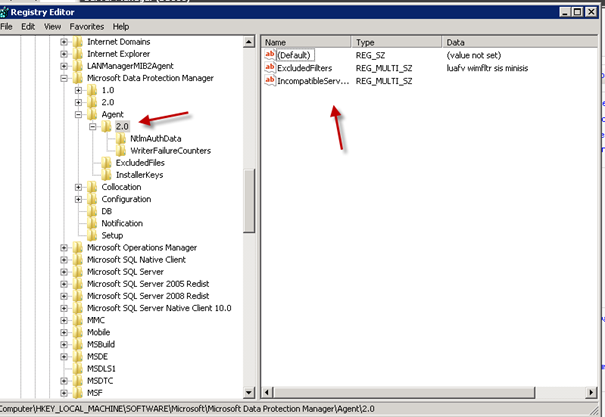Click the WriterFailureCounters folder icon
605x417 pixels.
(x=121, y=151)
